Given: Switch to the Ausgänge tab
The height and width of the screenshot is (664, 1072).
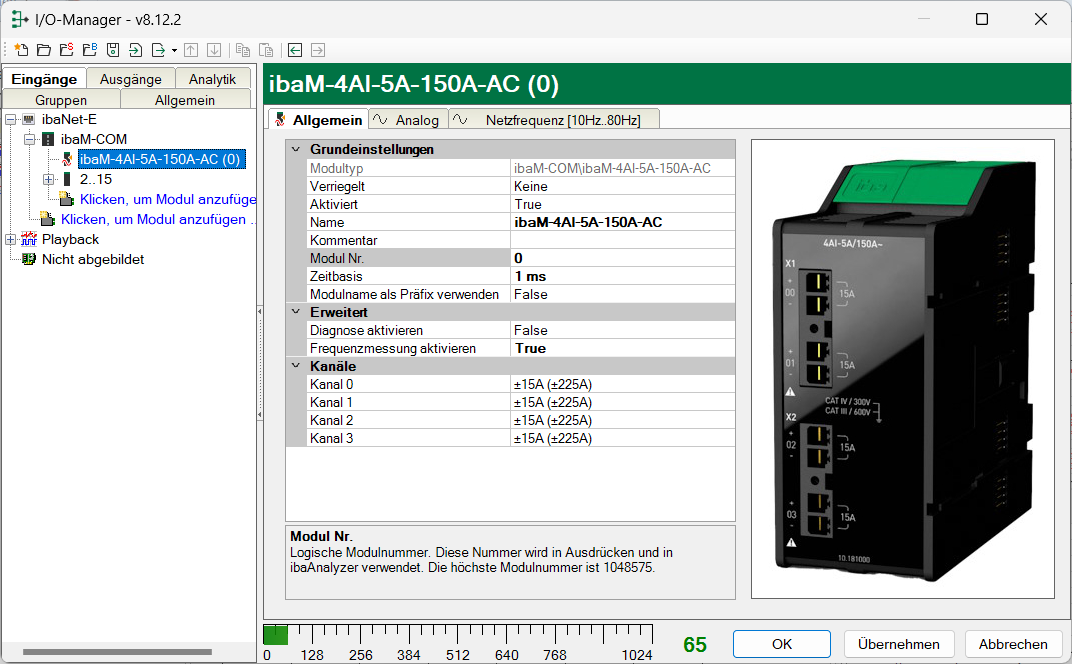Looking at the screenshot, I should [x=131, y=79].
